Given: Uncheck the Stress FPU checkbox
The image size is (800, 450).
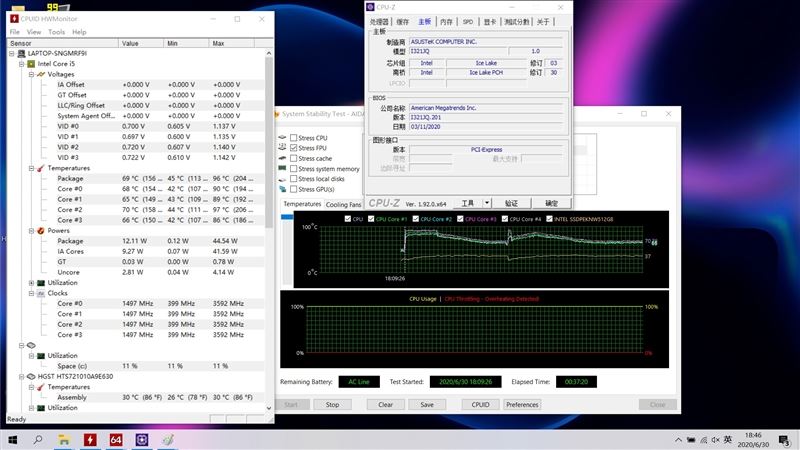Looking at the screenshot, I should coord(293,148).
